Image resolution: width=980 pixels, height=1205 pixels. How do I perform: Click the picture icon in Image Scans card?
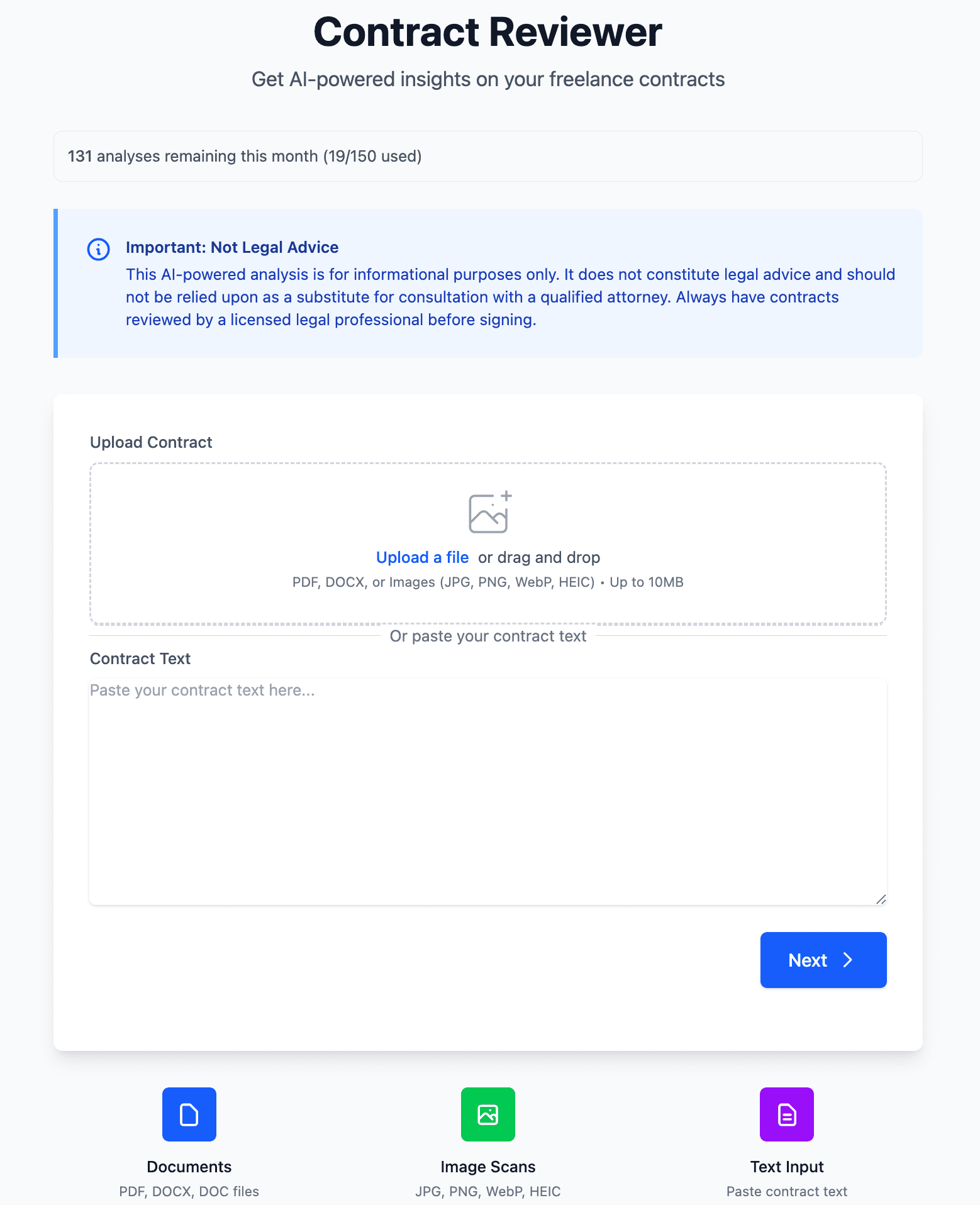click(x=488, y=1114)
